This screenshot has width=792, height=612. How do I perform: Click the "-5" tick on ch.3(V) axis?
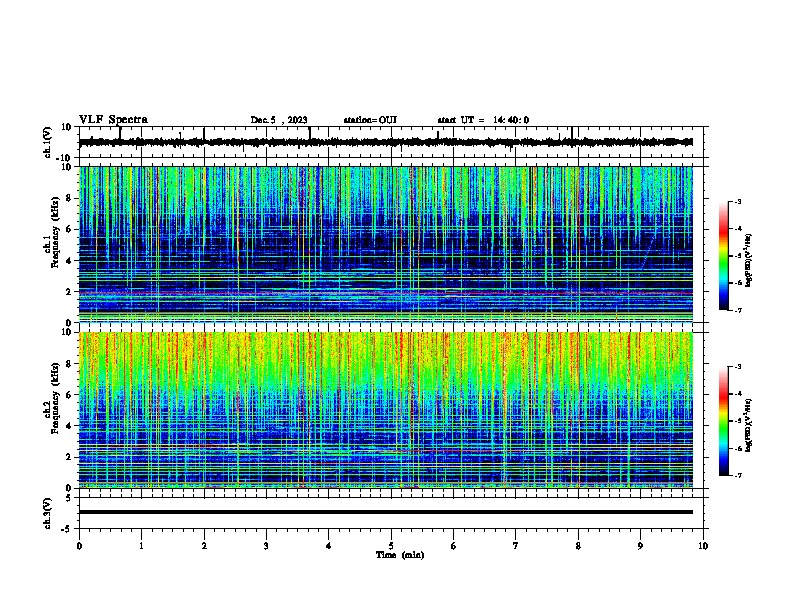(67, 529)
